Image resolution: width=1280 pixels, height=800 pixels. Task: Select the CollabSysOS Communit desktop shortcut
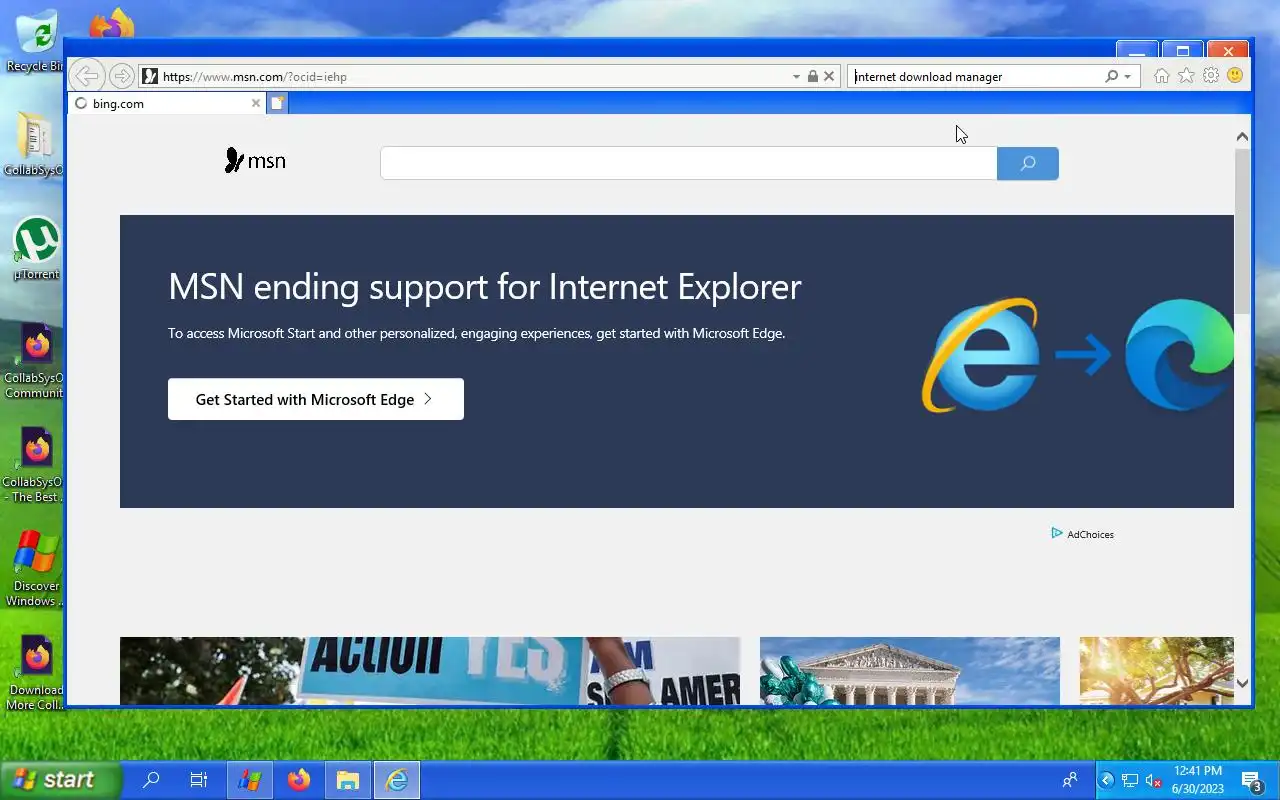pos(36,360)
